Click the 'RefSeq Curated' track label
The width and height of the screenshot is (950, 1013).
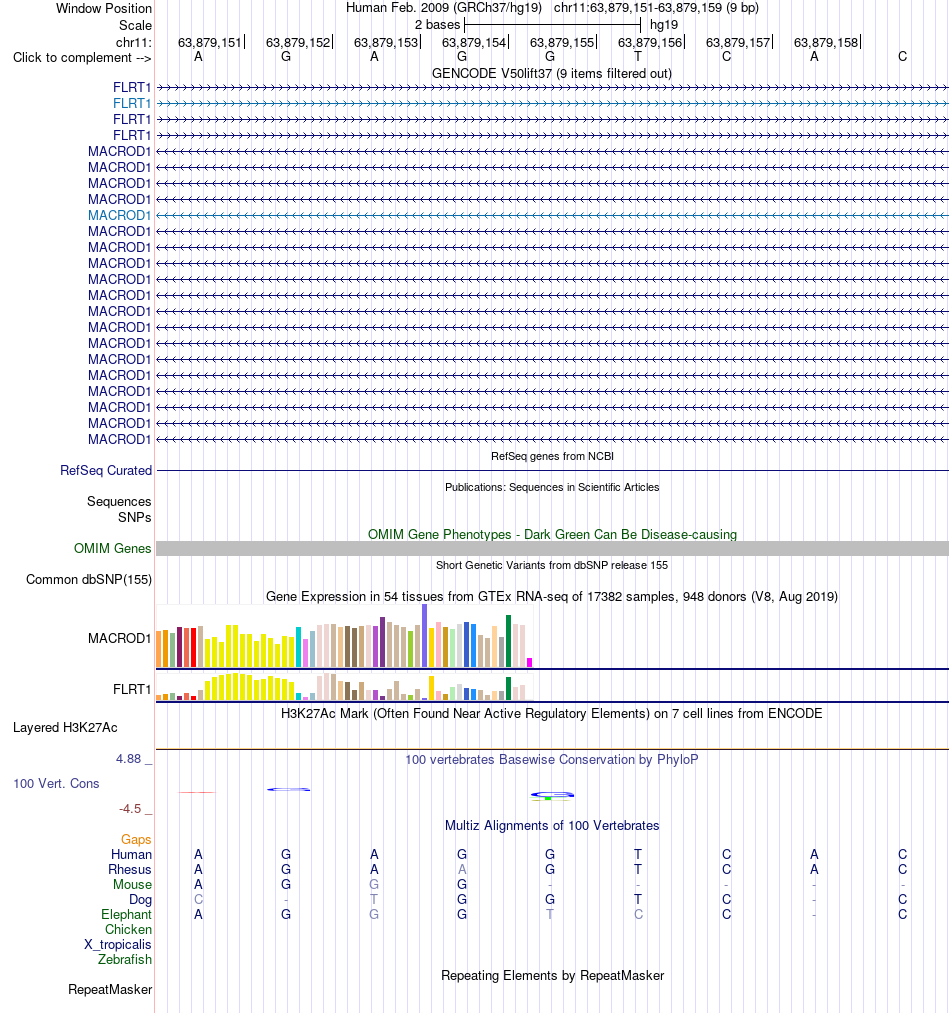106,470
